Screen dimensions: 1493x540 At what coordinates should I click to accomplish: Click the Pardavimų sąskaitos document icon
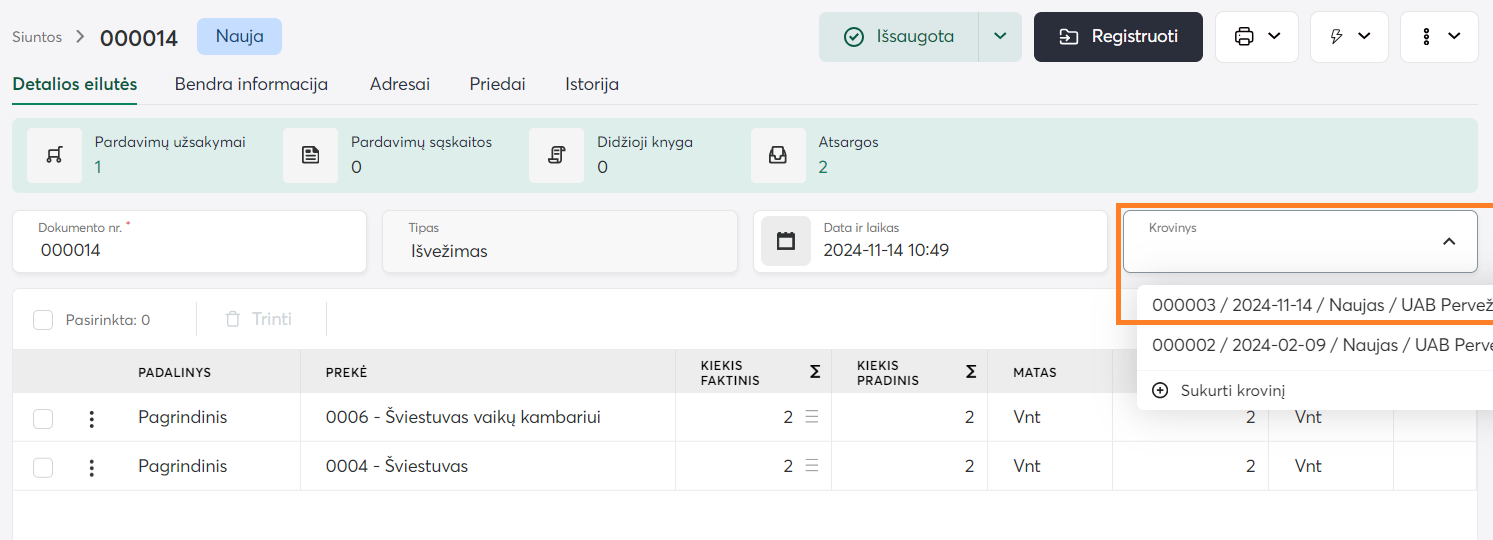[x=311, y=155]
